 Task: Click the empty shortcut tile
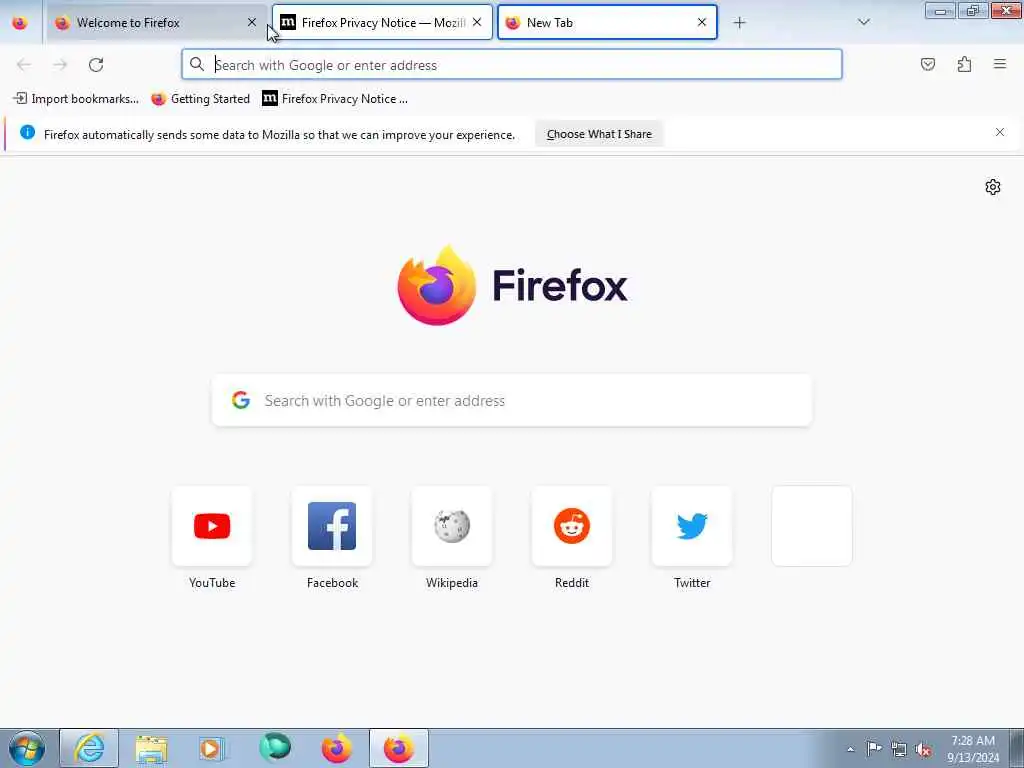click(x=812, y=526)
